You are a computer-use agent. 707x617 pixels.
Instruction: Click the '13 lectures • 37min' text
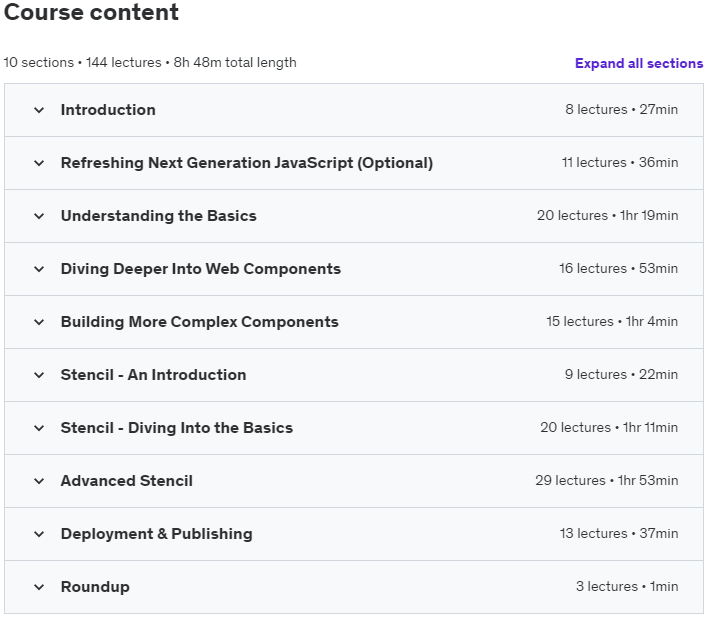coord(619,533)
